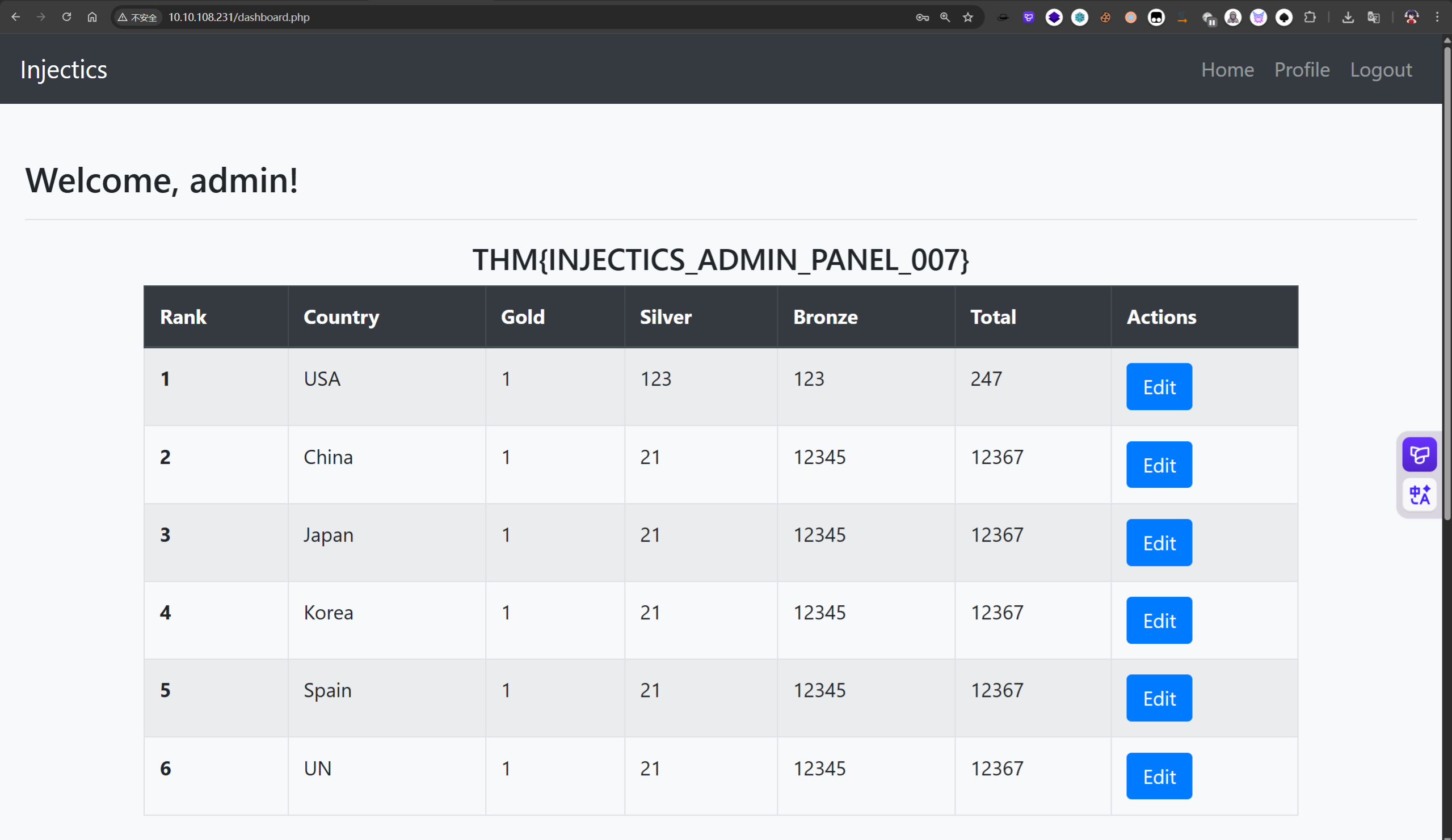Screen dimensions: 1452x840
Task: Click the Logout link
Action: (x=1381, y=70)
